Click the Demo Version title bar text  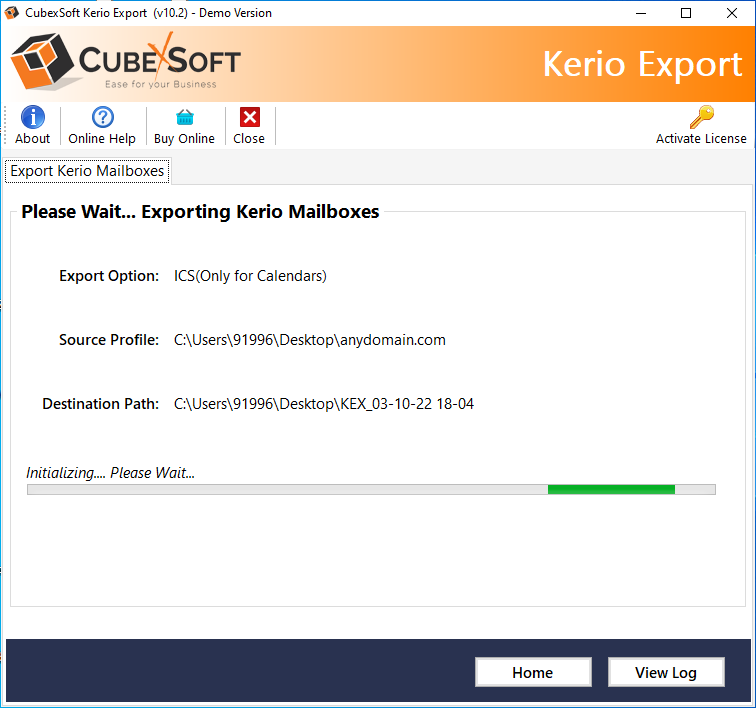[x=235, y=13]
